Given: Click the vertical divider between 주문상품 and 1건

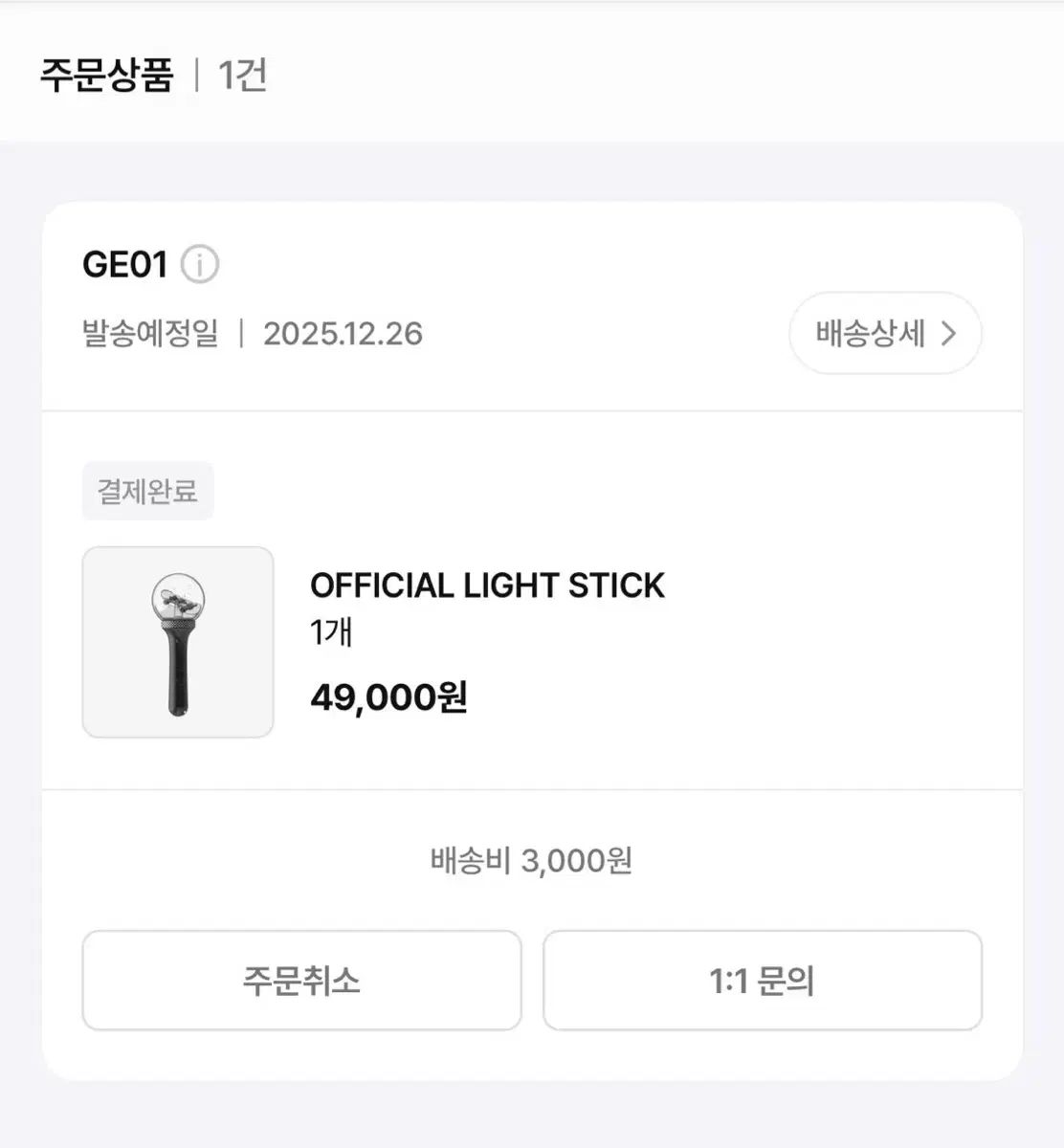Looking at the screenshot, I should click(196, 75).
